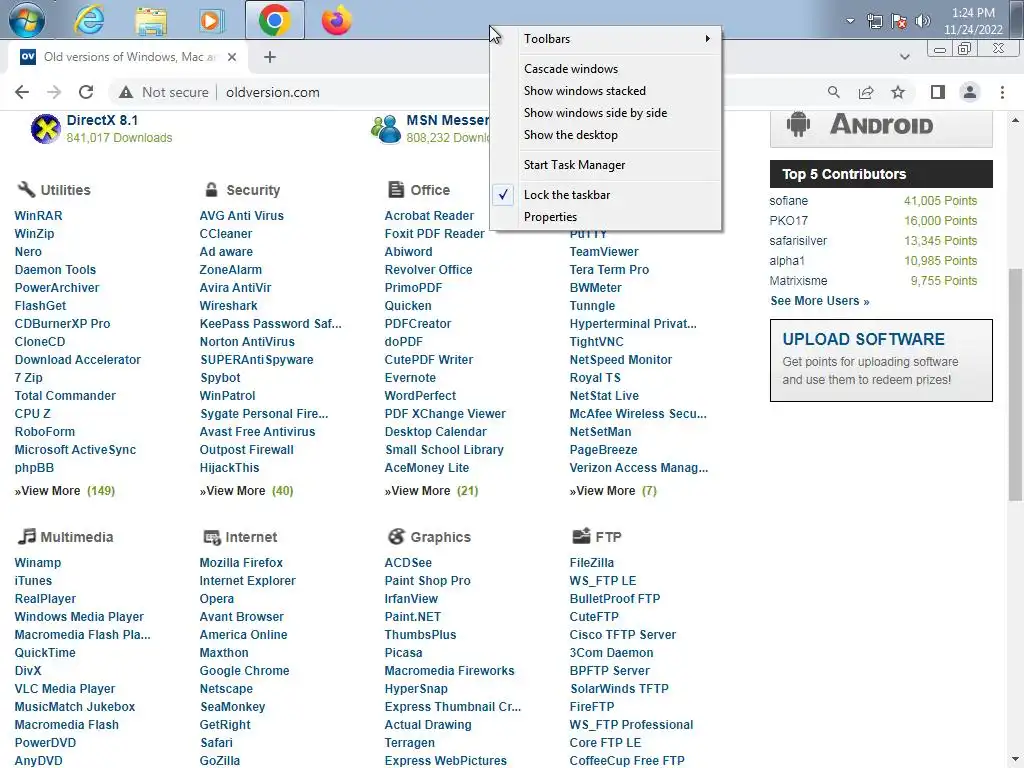Viewport: 1024px width, 768px height.
Task: Select Show windows stacked
Action: [x=606, y=91]
